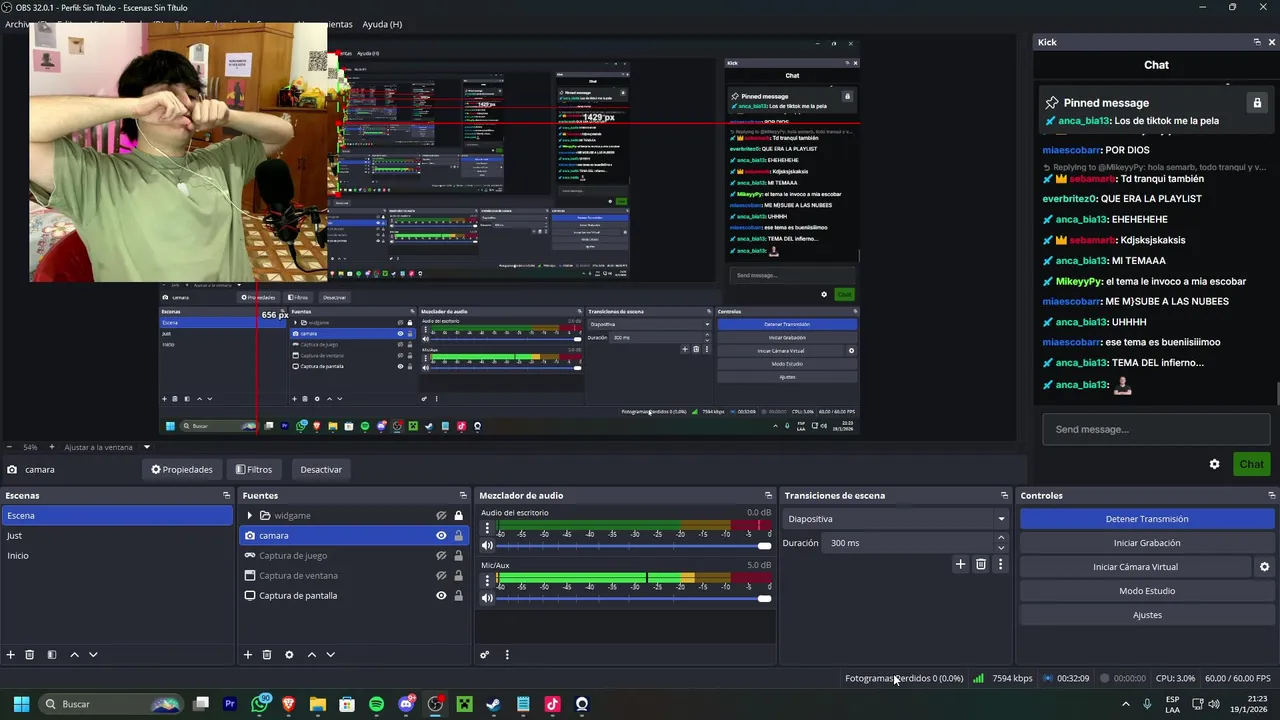This screenshot has height=720, width=1280.
Task: Increase transition duration with up arrow
Action: [x=1001, y=538]
